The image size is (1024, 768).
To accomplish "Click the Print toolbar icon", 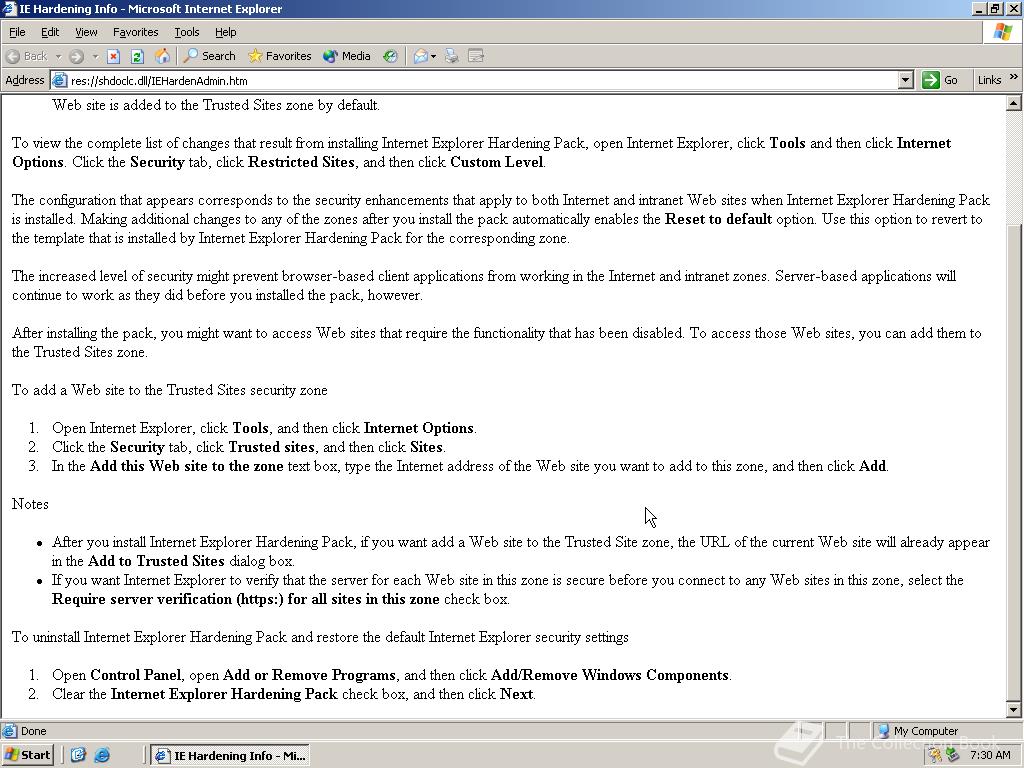I will click(x=451, y=56).
